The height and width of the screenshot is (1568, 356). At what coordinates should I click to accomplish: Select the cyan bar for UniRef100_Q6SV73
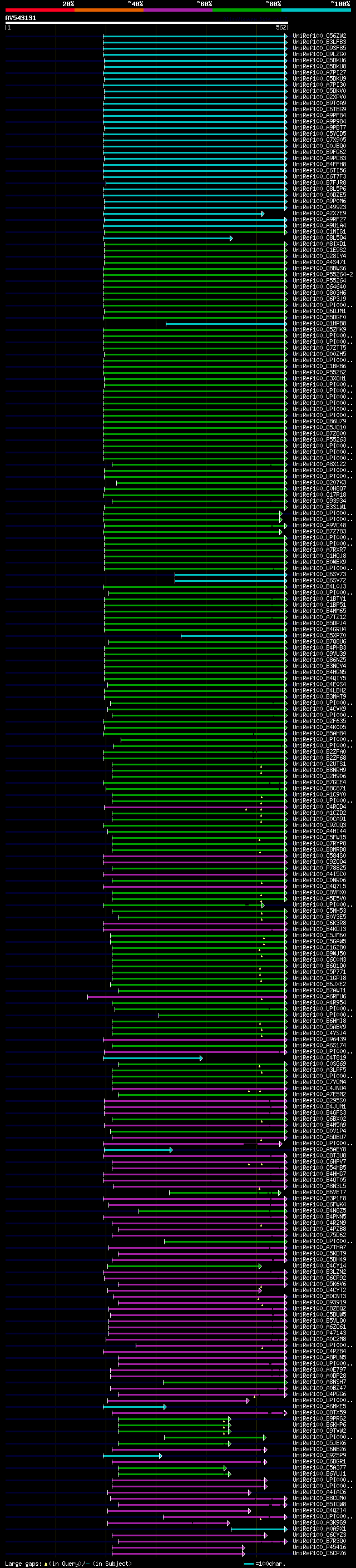coord(231,575)
